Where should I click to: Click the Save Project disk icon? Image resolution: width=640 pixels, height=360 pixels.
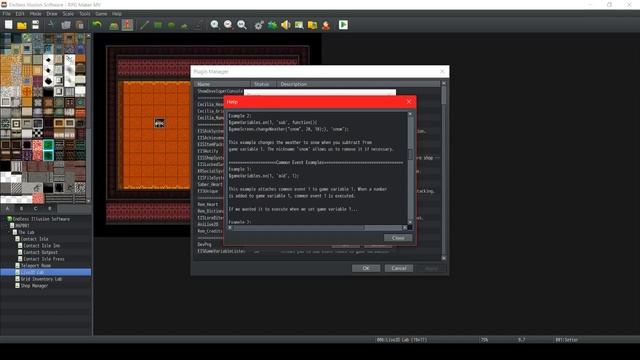(36, 25)
